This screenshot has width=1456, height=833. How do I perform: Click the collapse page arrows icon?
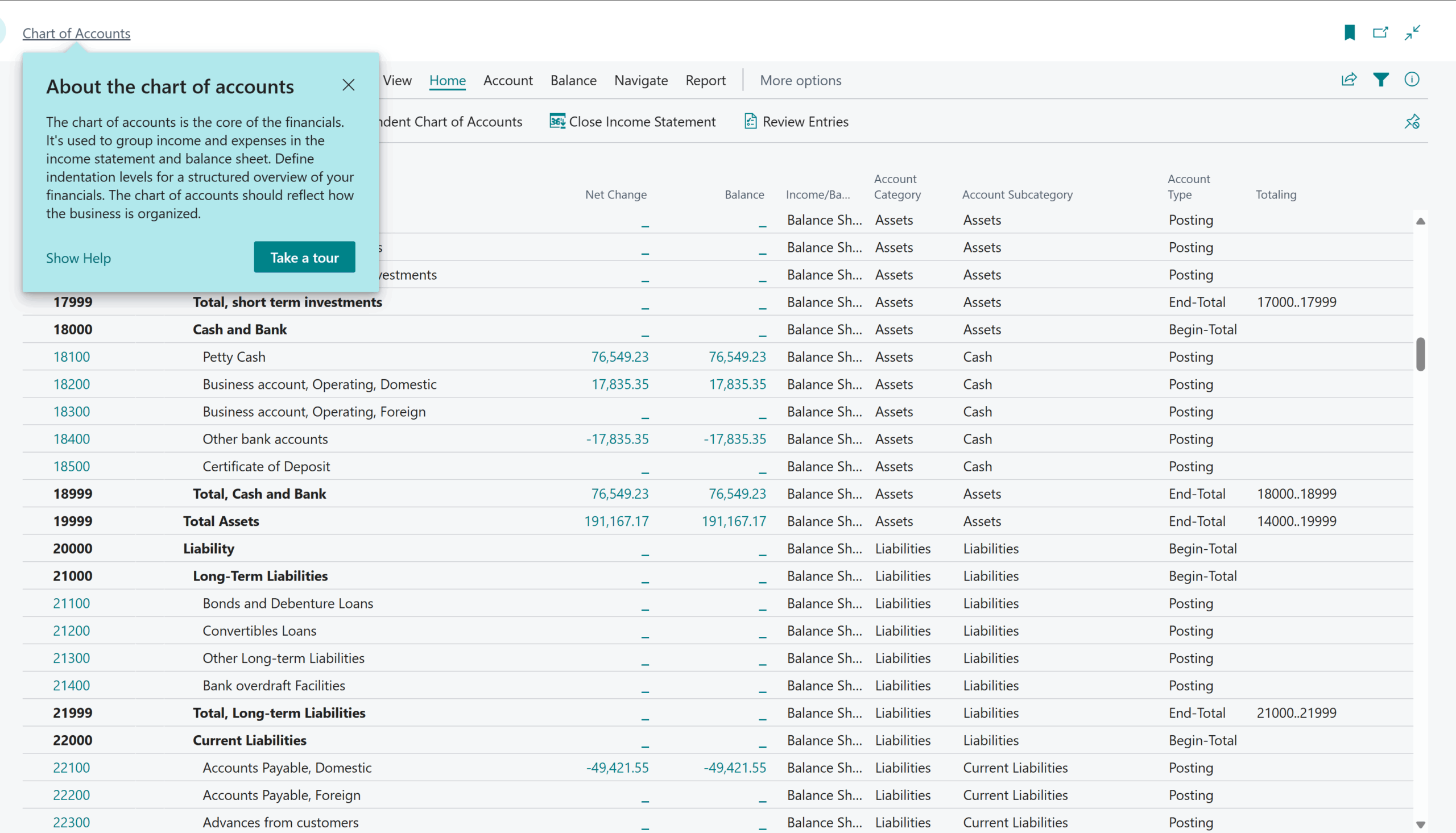(x=1413, y=32)
